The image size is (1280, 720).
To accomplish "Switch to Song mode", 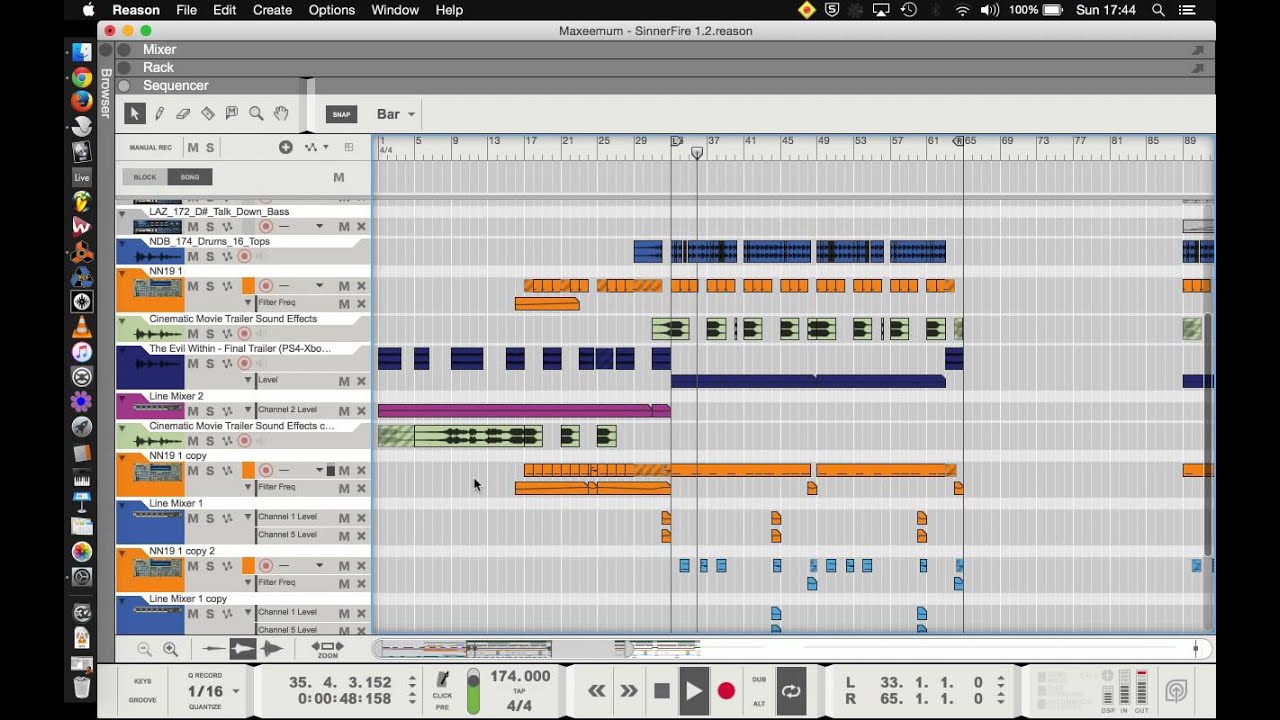I will (190, 177).
